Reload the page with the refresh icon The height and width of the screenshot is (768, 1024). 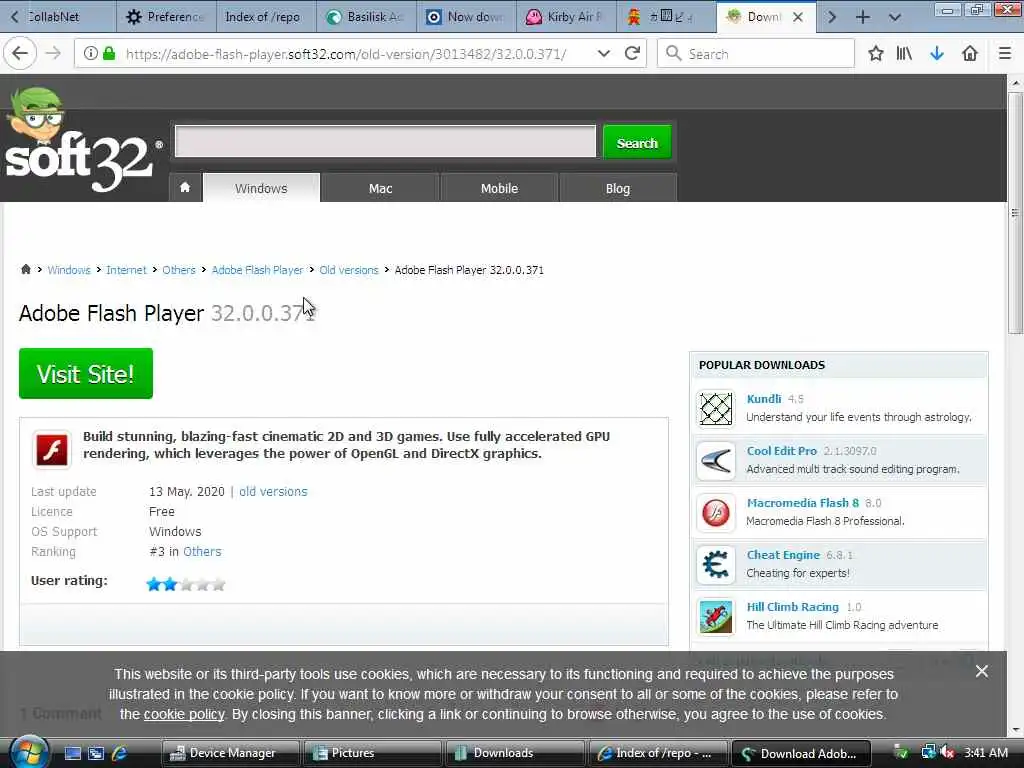632,54
